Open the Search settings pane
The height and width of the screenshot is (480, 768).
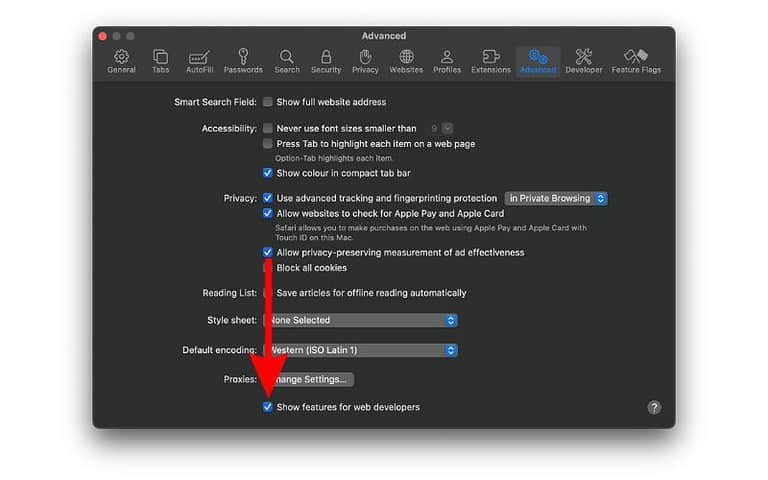[287, 61]
